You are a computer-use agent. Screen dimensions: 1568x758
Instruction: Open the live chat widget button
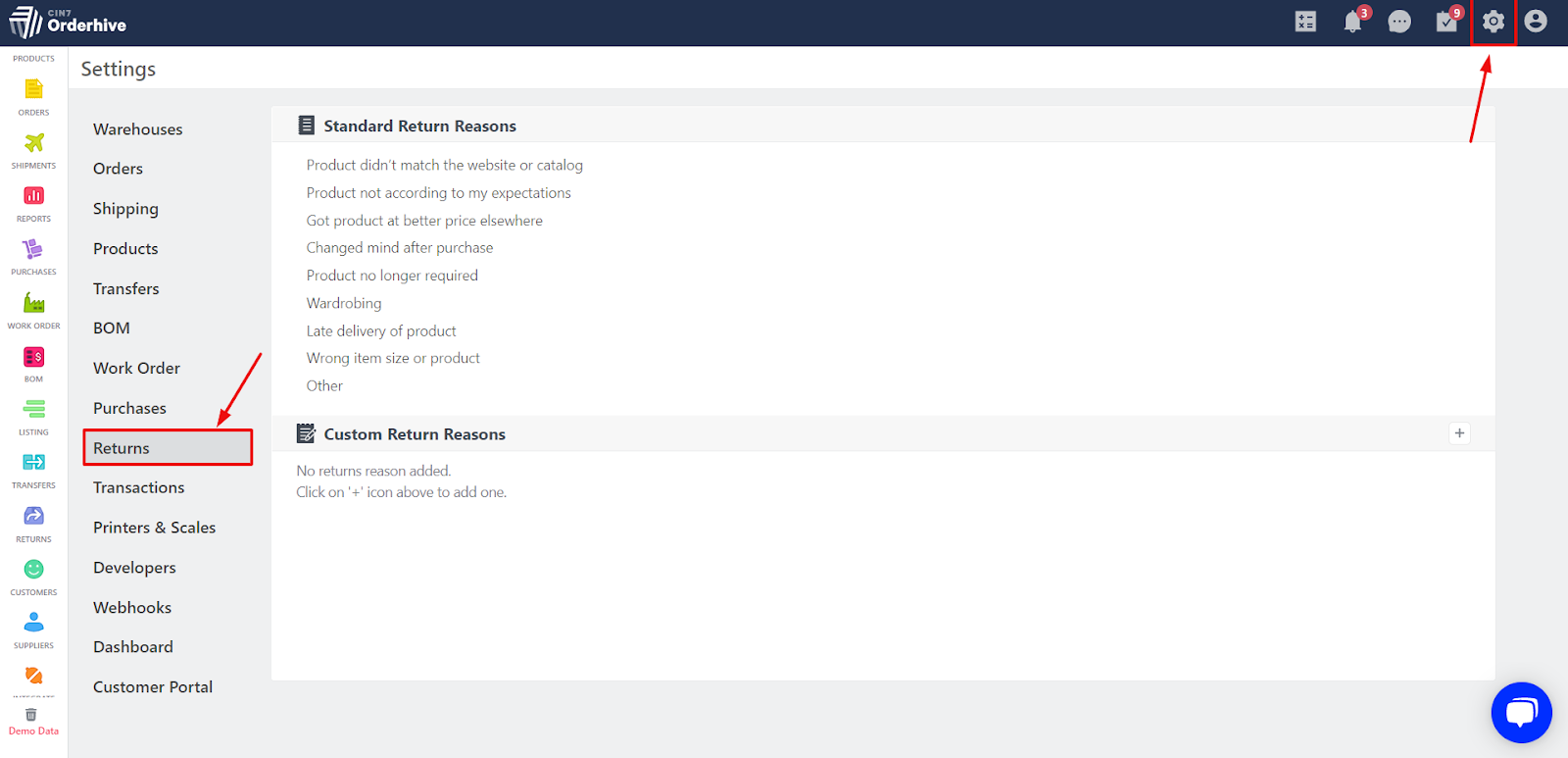tap(1521, 713)
